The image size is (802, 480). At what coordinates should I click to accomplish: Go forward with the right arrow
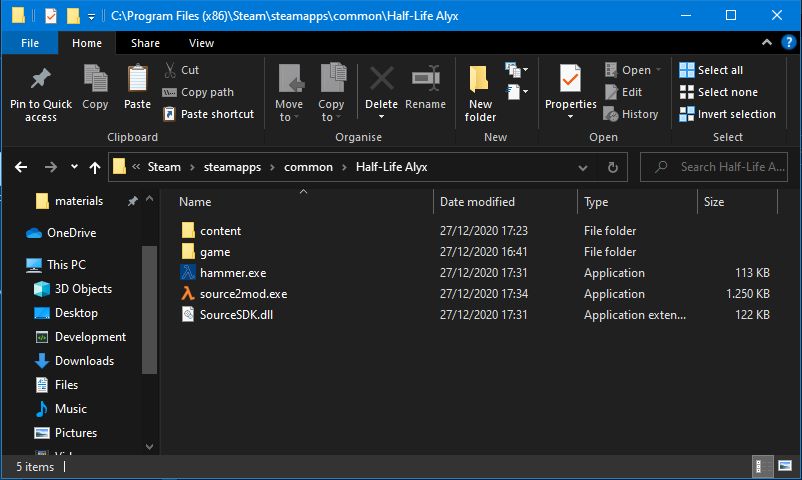point(50,167)
